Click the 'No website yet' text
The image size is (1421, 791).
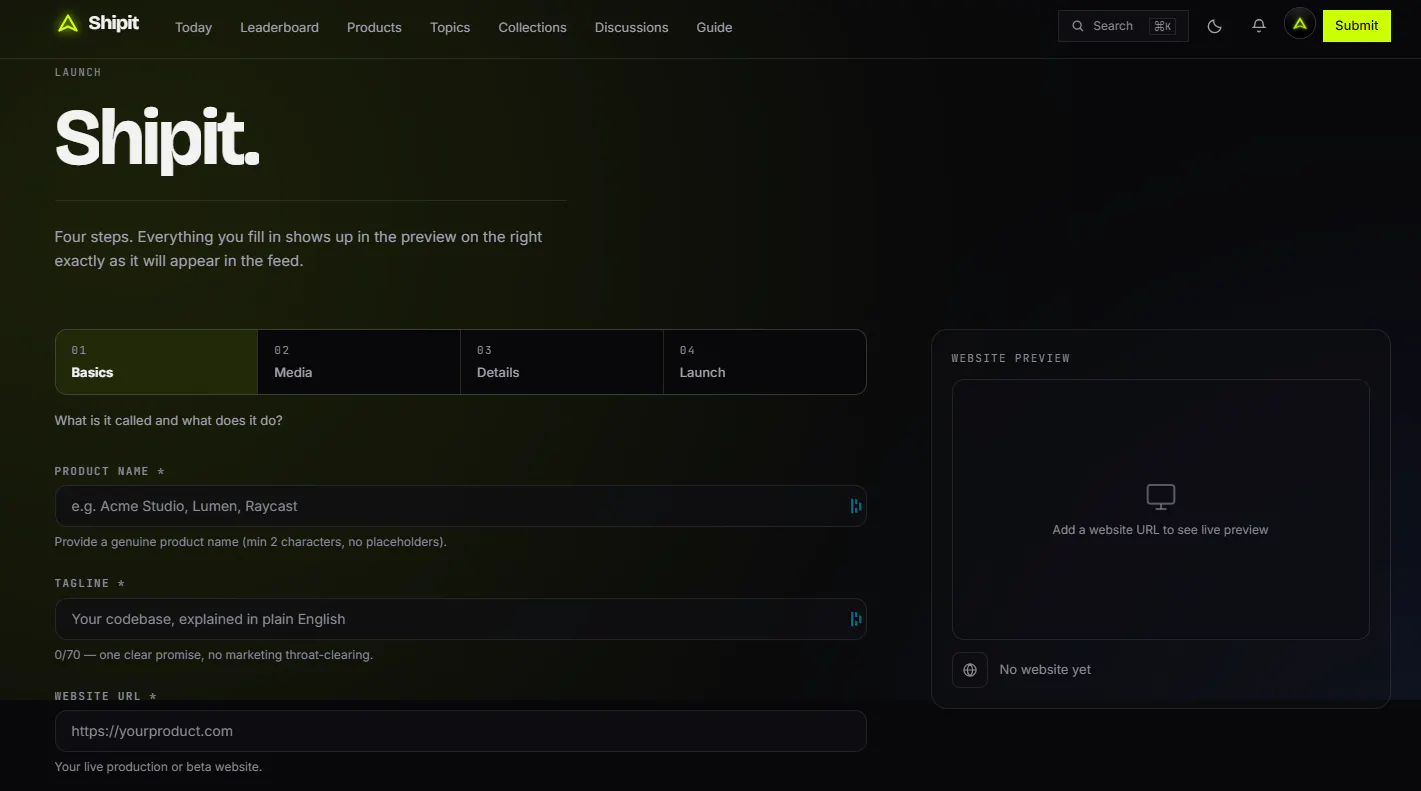1045,670
